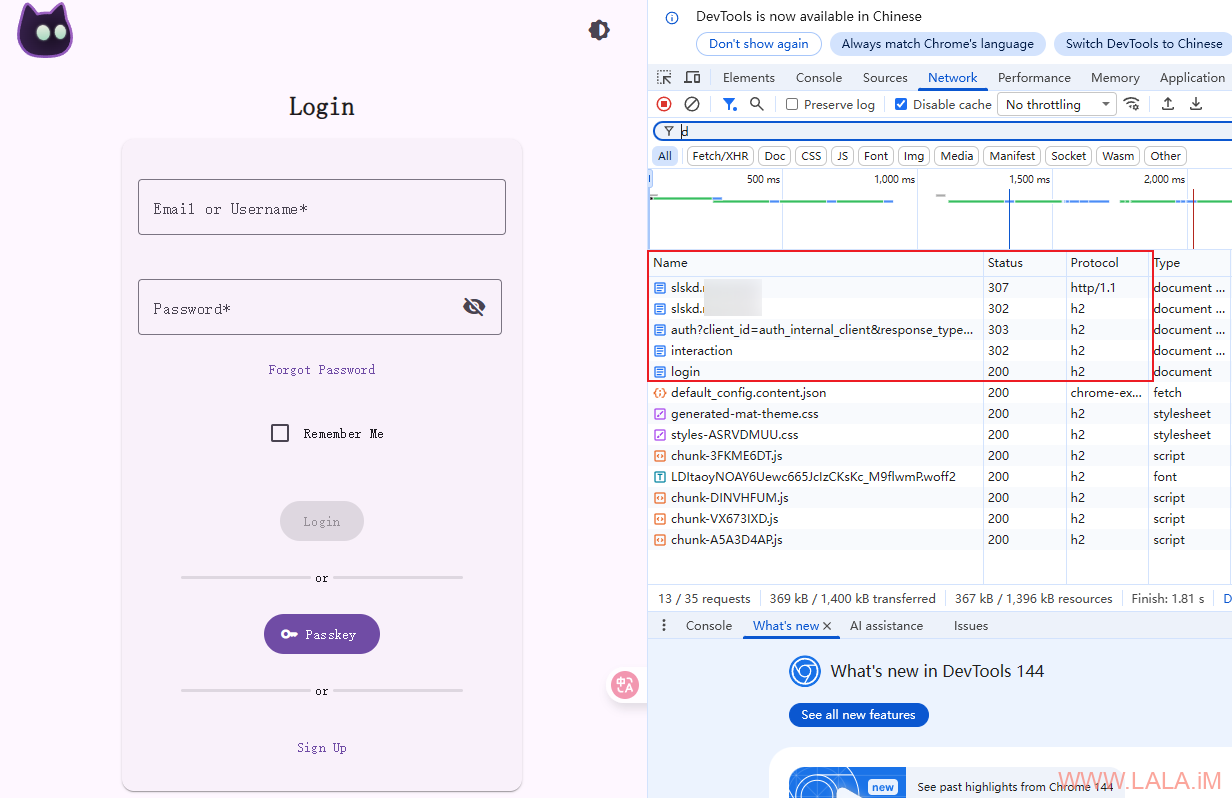This screenshot has width=1232, height=798.
Task: Stop recording network log
Action: (664, 104)
